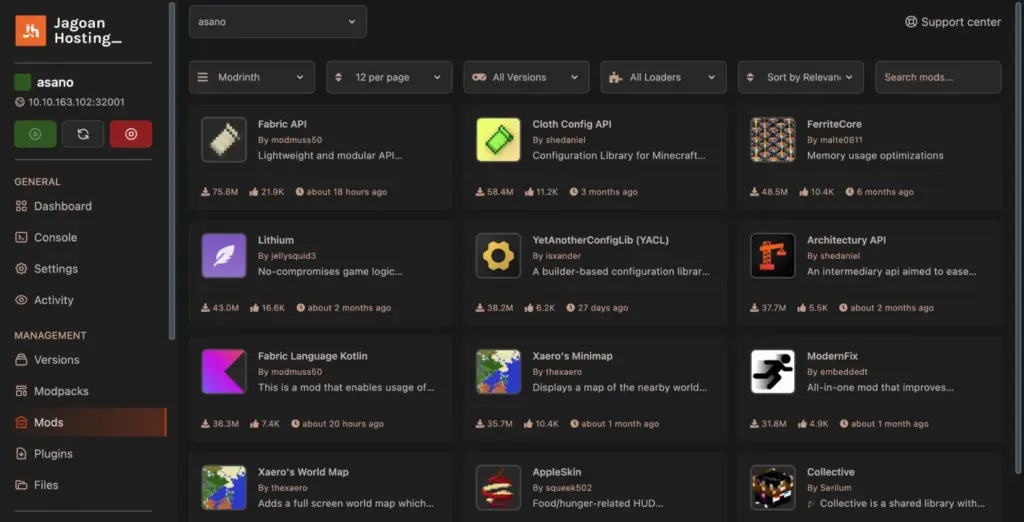Restart the server with the refresh button

[x=83, y=134]
